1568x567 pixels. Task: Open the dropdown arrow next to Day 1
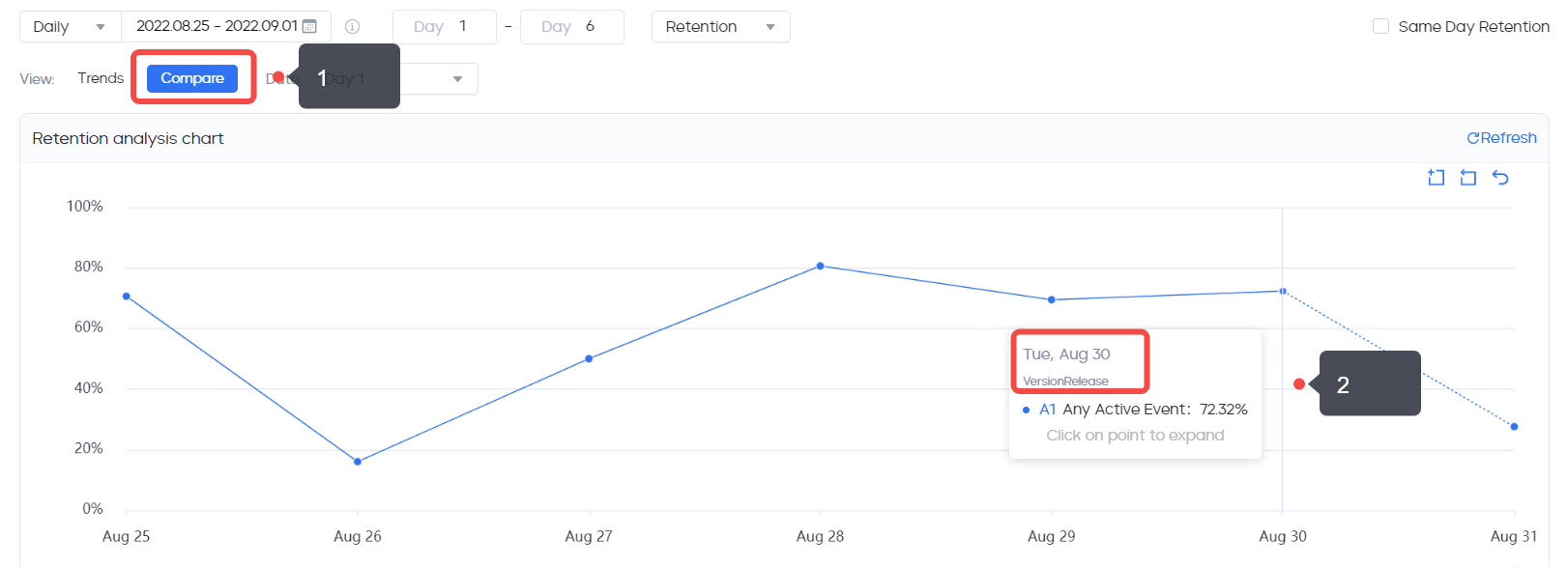(x=457, y=79)
